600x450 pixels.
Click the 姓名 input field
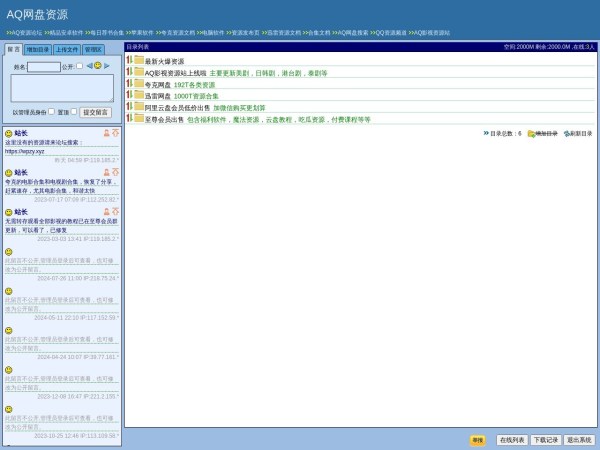44,67
